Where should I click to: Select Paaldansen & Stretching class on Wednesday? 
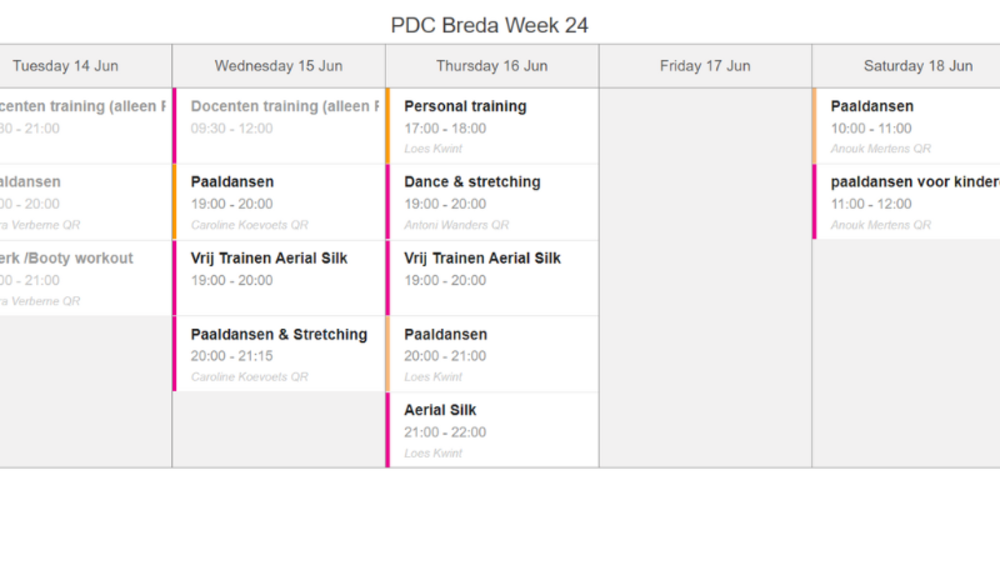click(279, 354)
